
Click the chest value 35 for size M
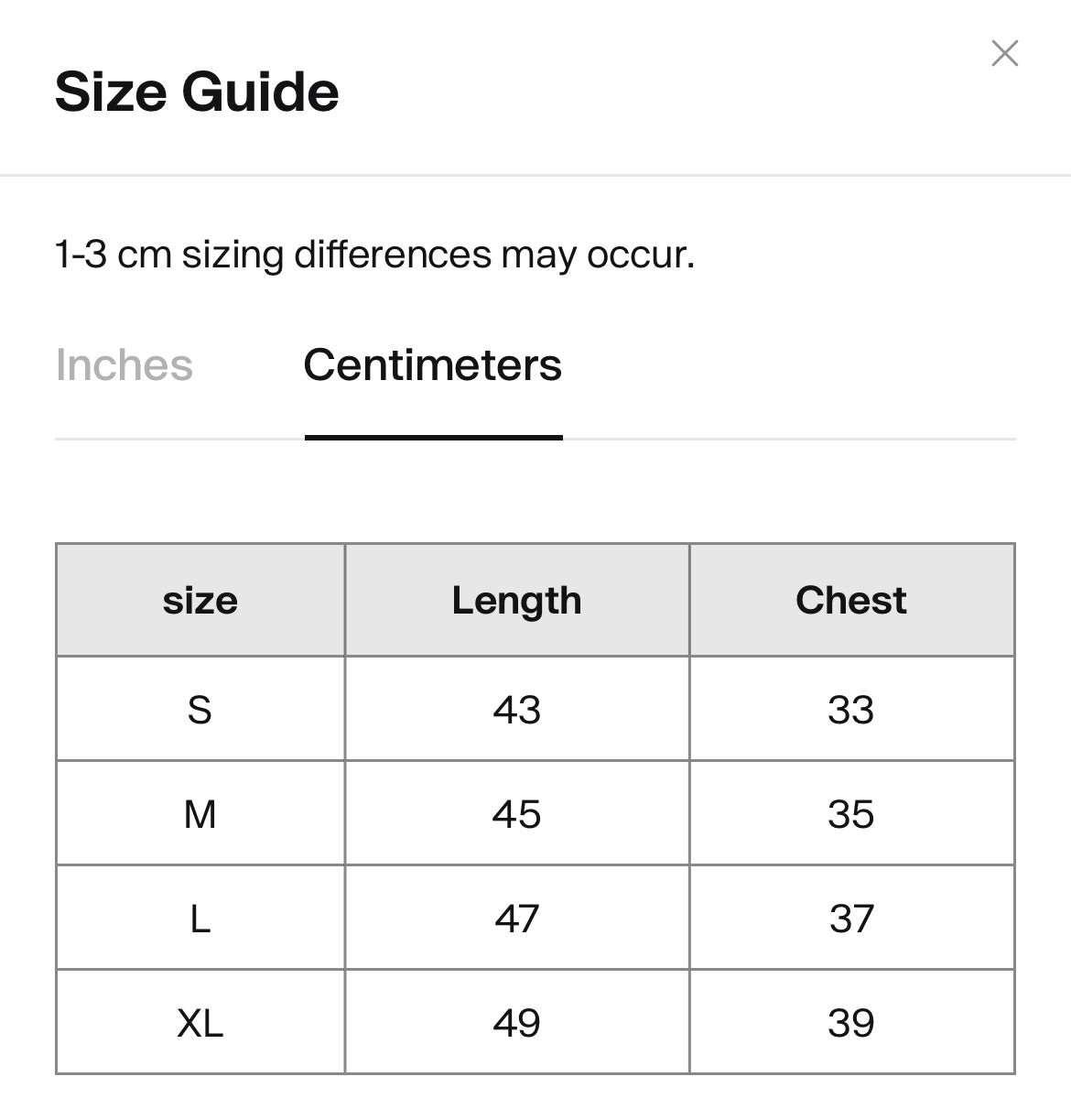(x=851, y=812)
